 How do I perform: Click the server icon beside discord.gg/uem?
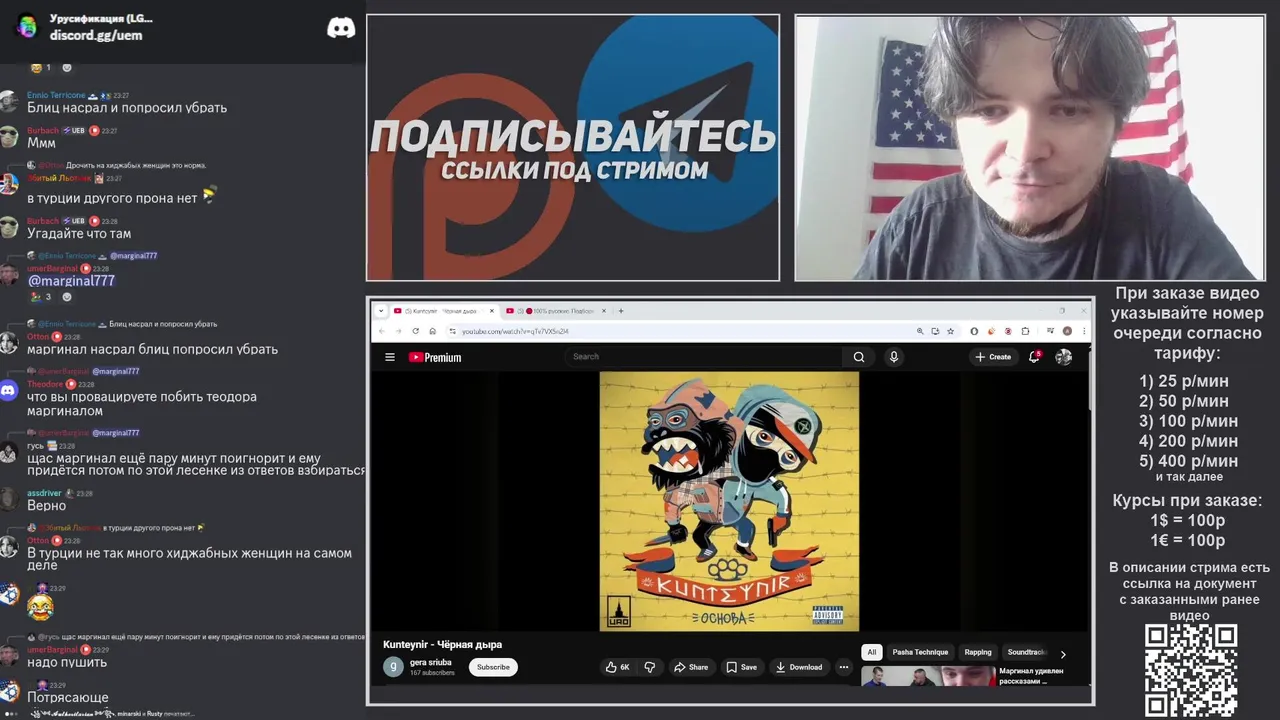point(27,27)
